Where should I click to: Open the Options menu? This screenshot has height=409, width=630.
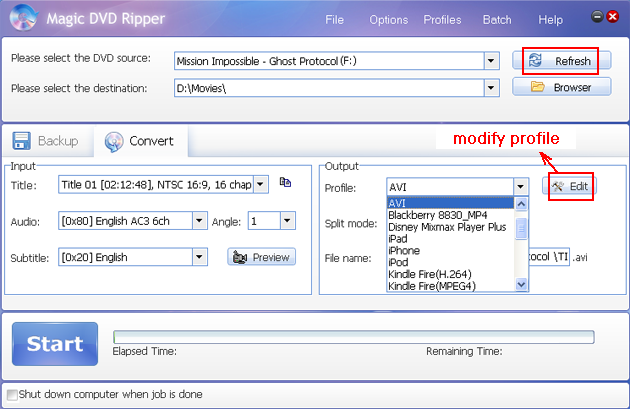coord(389,20)
